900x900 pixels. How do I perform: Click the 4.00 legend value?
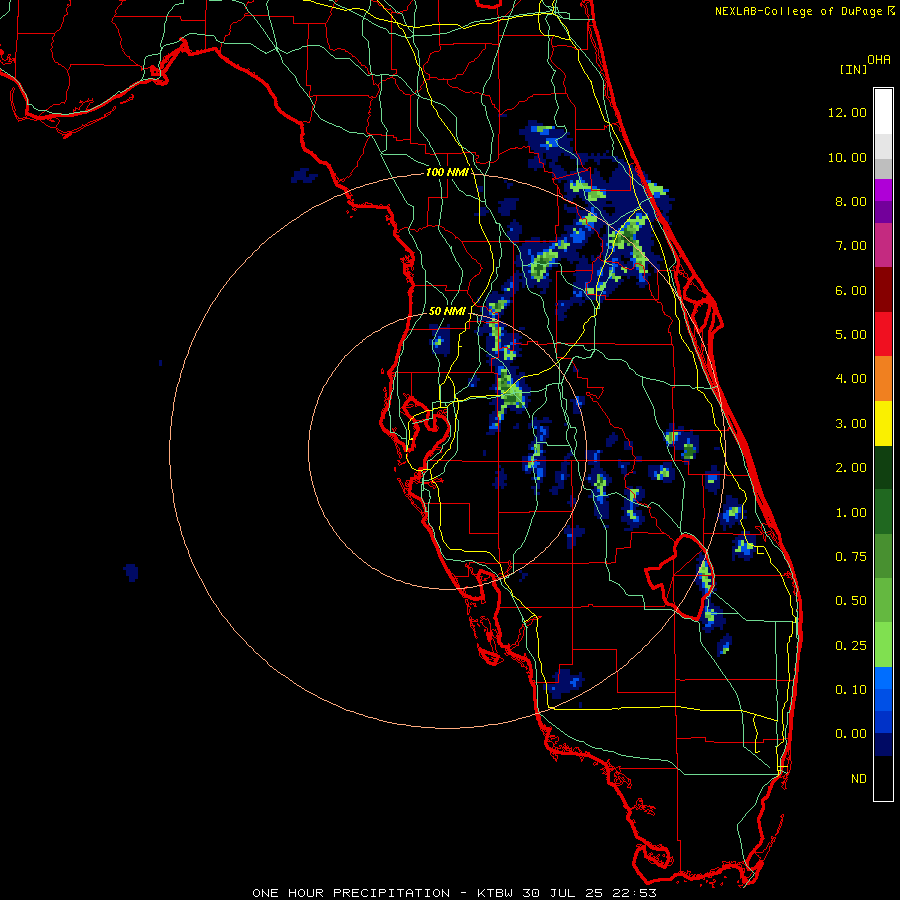pyautogui.click(x=851, y=379)
